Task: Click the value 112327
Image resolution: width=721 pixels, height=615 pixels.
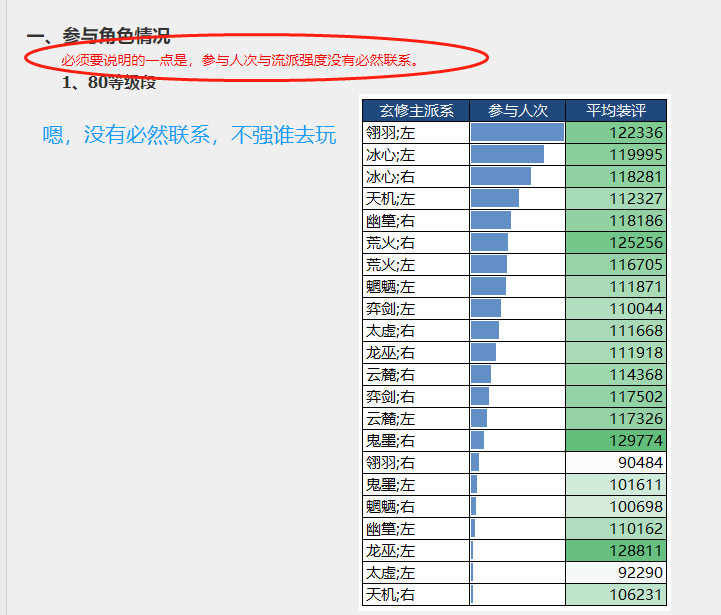Action: [636, 199]
